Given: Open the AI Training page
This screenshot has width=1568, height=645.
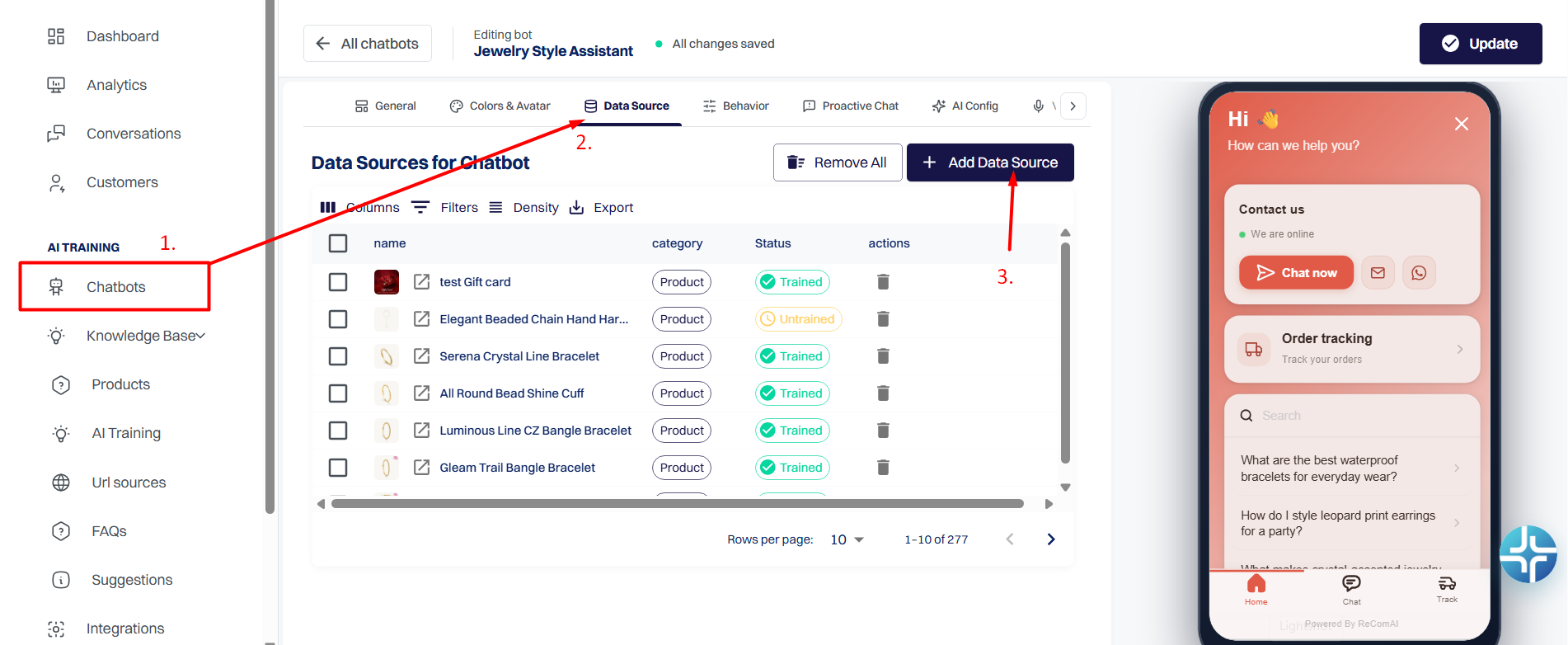Looking at the screenshot, I should pyautogui.click(x=106, y=433).
